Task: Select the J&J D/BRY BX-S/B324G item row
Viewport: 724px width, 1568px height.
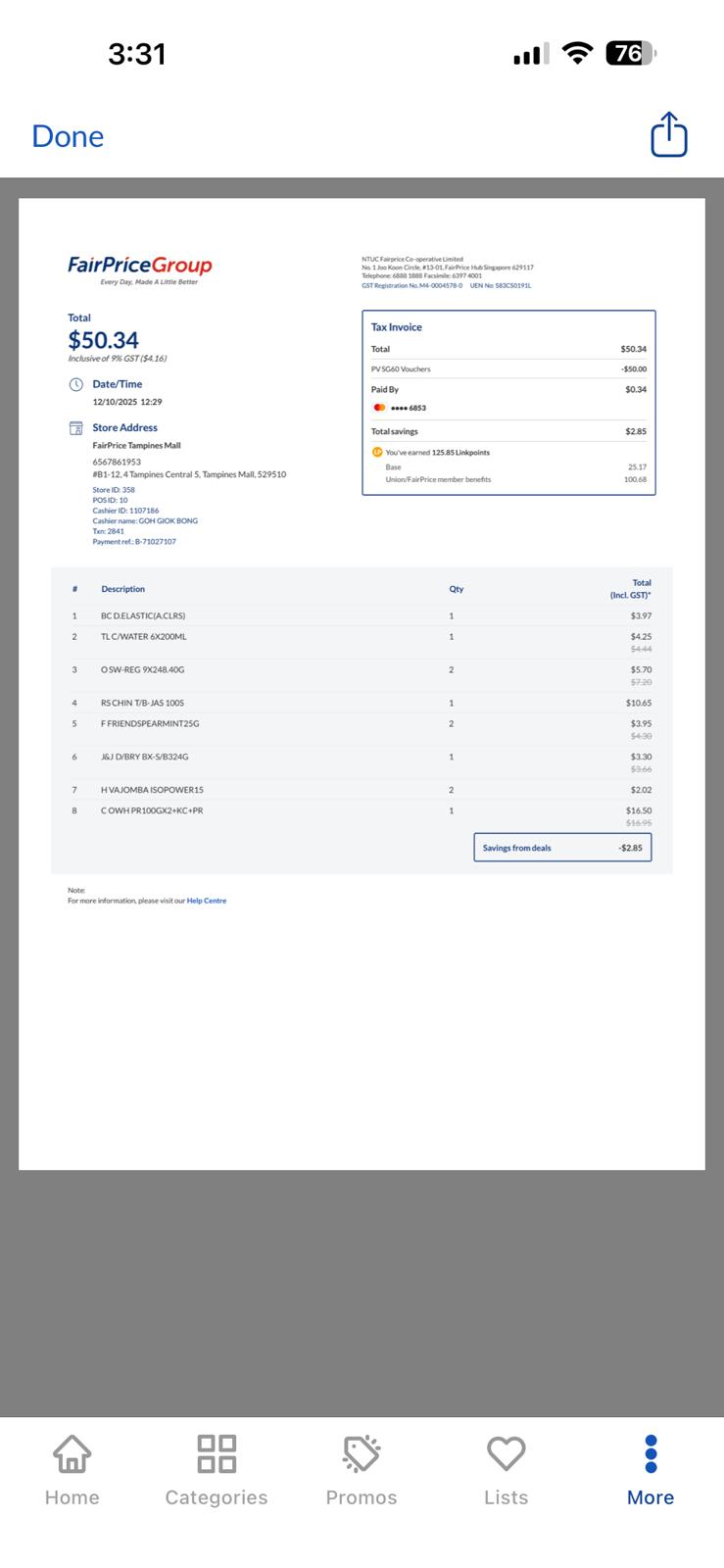Action: pyautogui.click(x=362, y=762)
